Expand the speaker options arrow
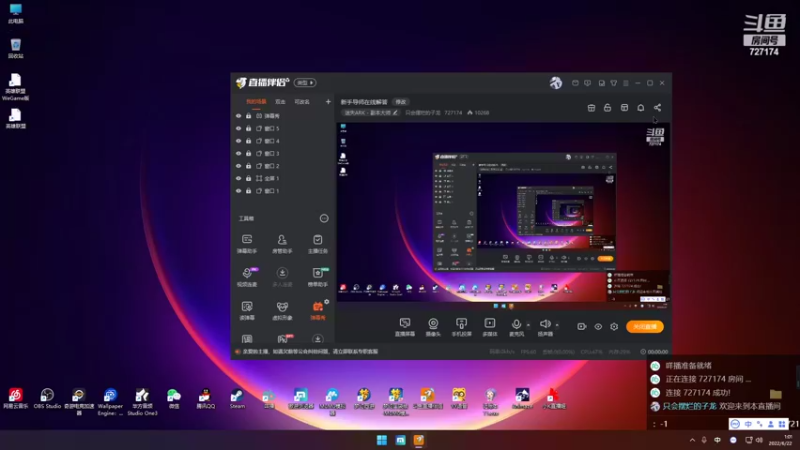Screen dimensions: 800x450 [557, 324]
